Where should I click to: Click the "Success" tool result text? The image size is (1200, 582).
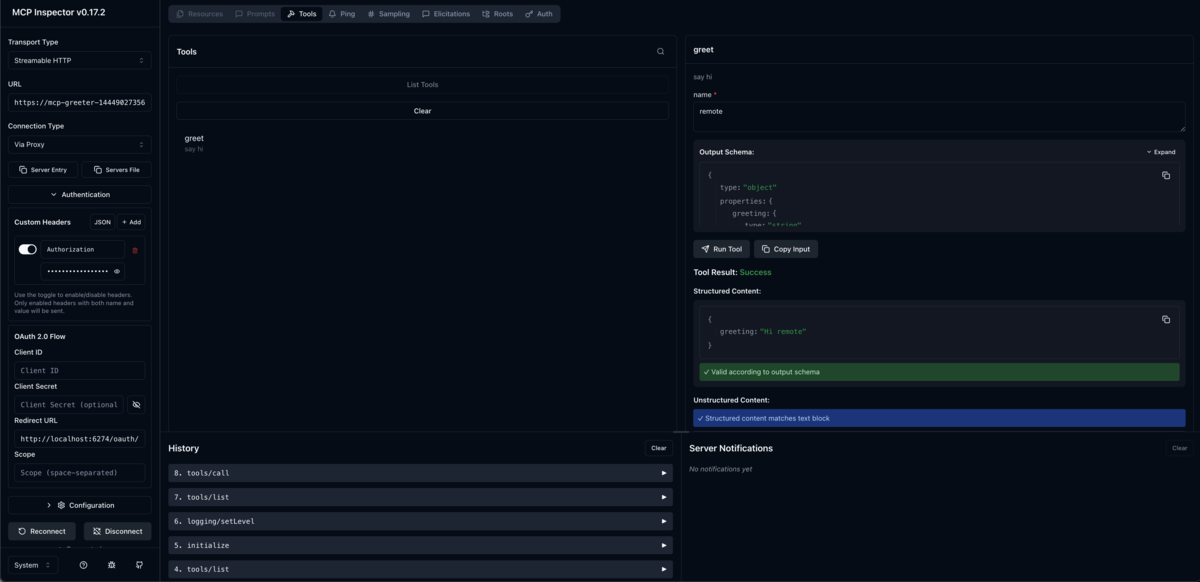(755, 272)
